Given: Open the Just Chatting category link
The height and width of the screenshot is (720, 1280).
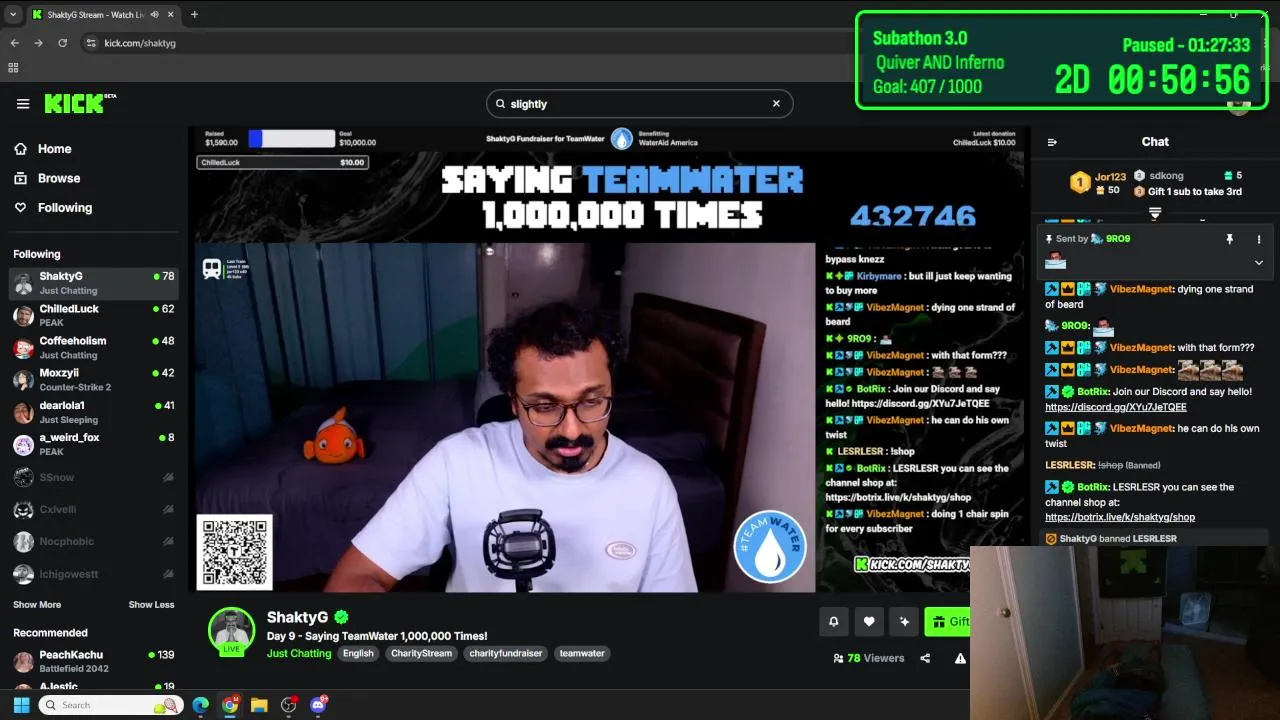Looking at the screenshot, I should click(x=299, y=653).
